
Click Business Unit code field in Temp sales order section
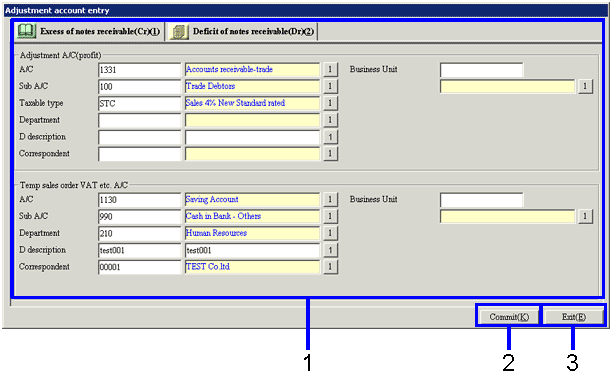(481, 200)
